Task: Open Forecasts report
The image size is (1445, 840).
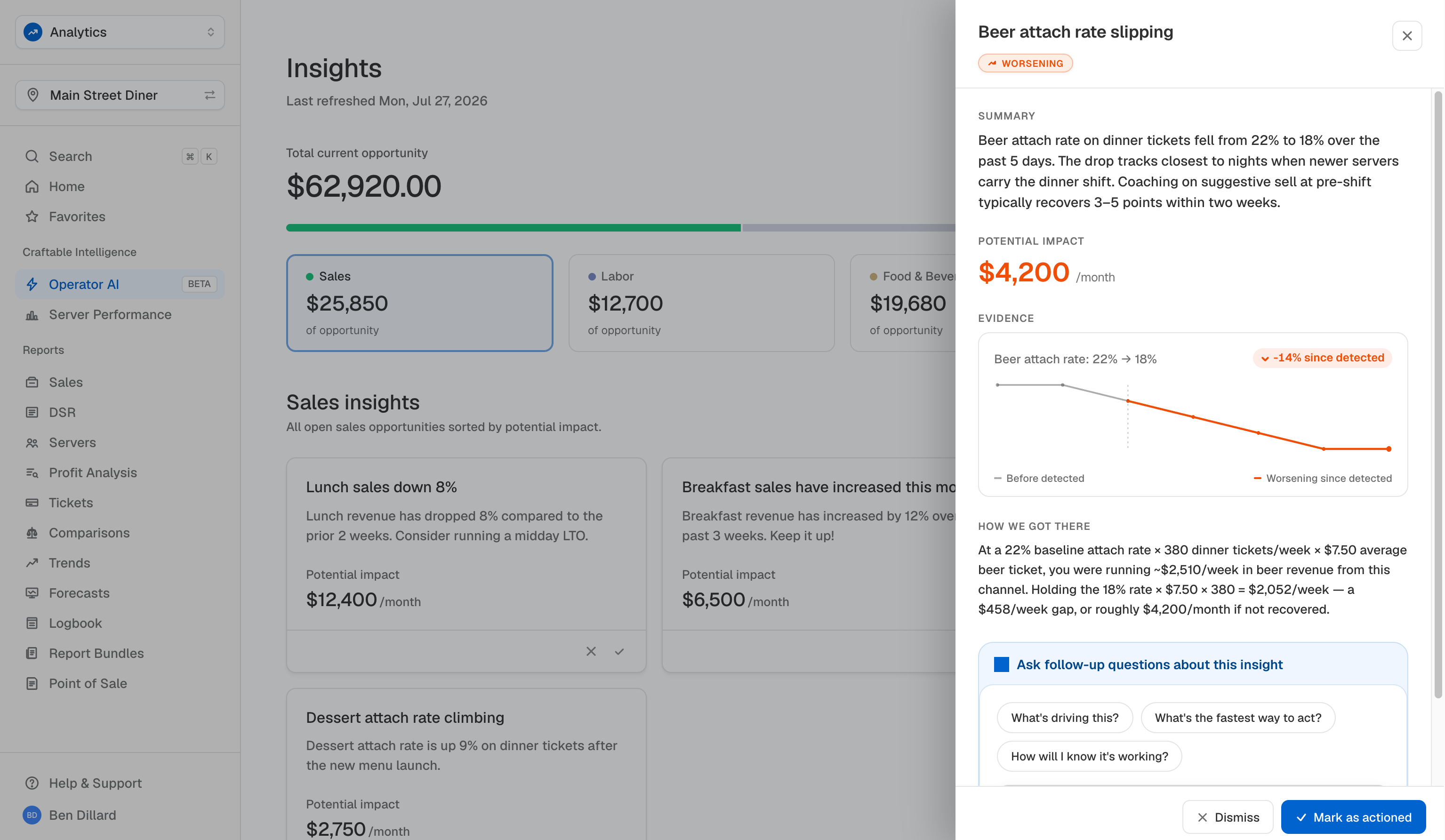Action: point(120,593)
